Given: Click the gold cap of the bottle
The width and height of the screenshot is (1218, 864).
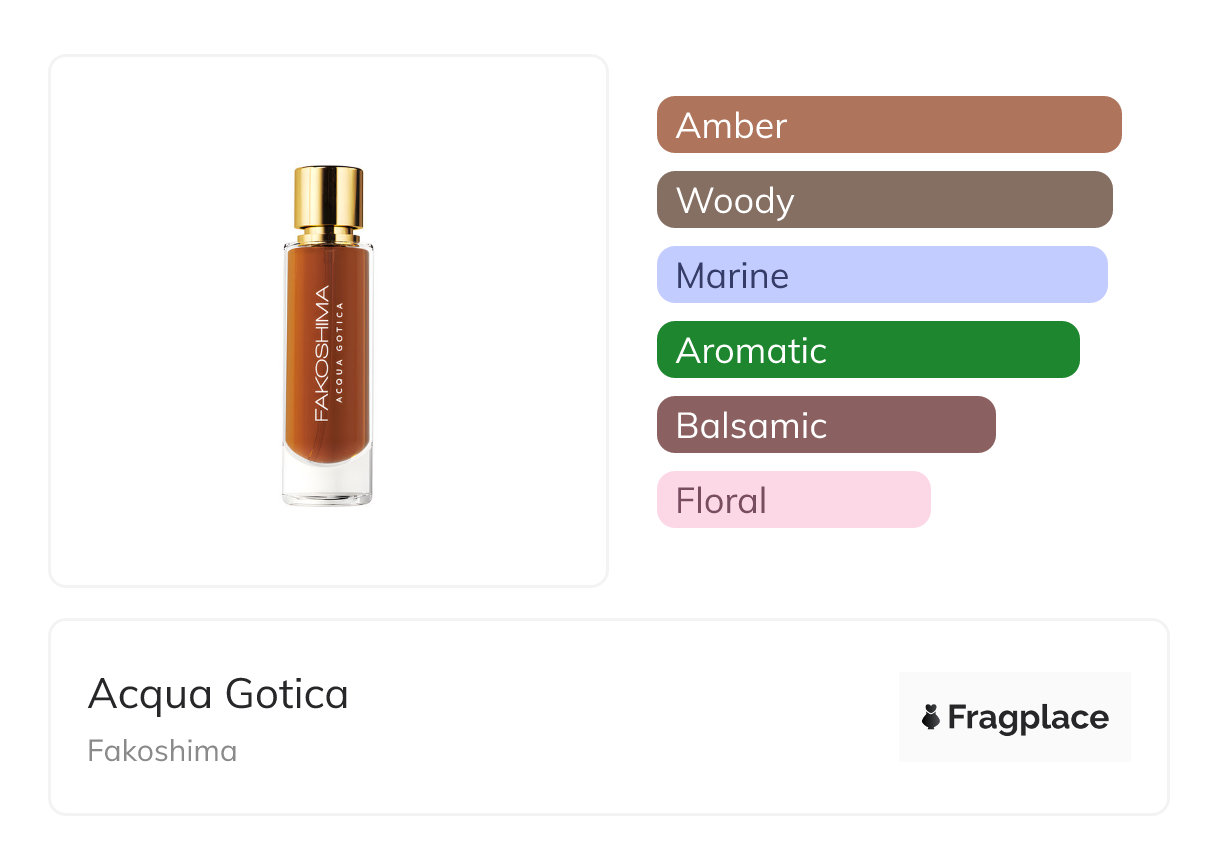Looking at the screenshot, I should [328, 197].
